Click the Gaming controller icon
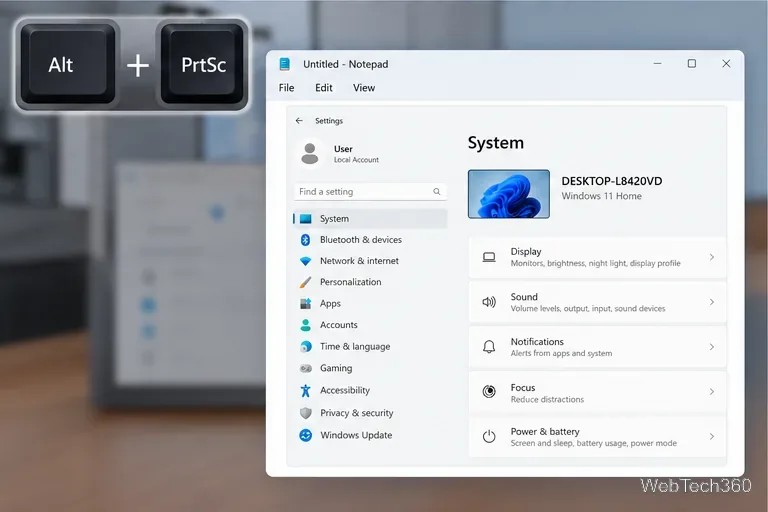 (x=306, y=368)
